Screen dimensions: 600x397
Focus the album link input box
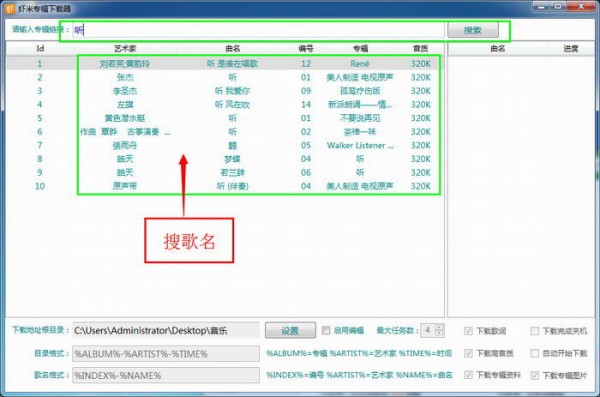(258, 30)
